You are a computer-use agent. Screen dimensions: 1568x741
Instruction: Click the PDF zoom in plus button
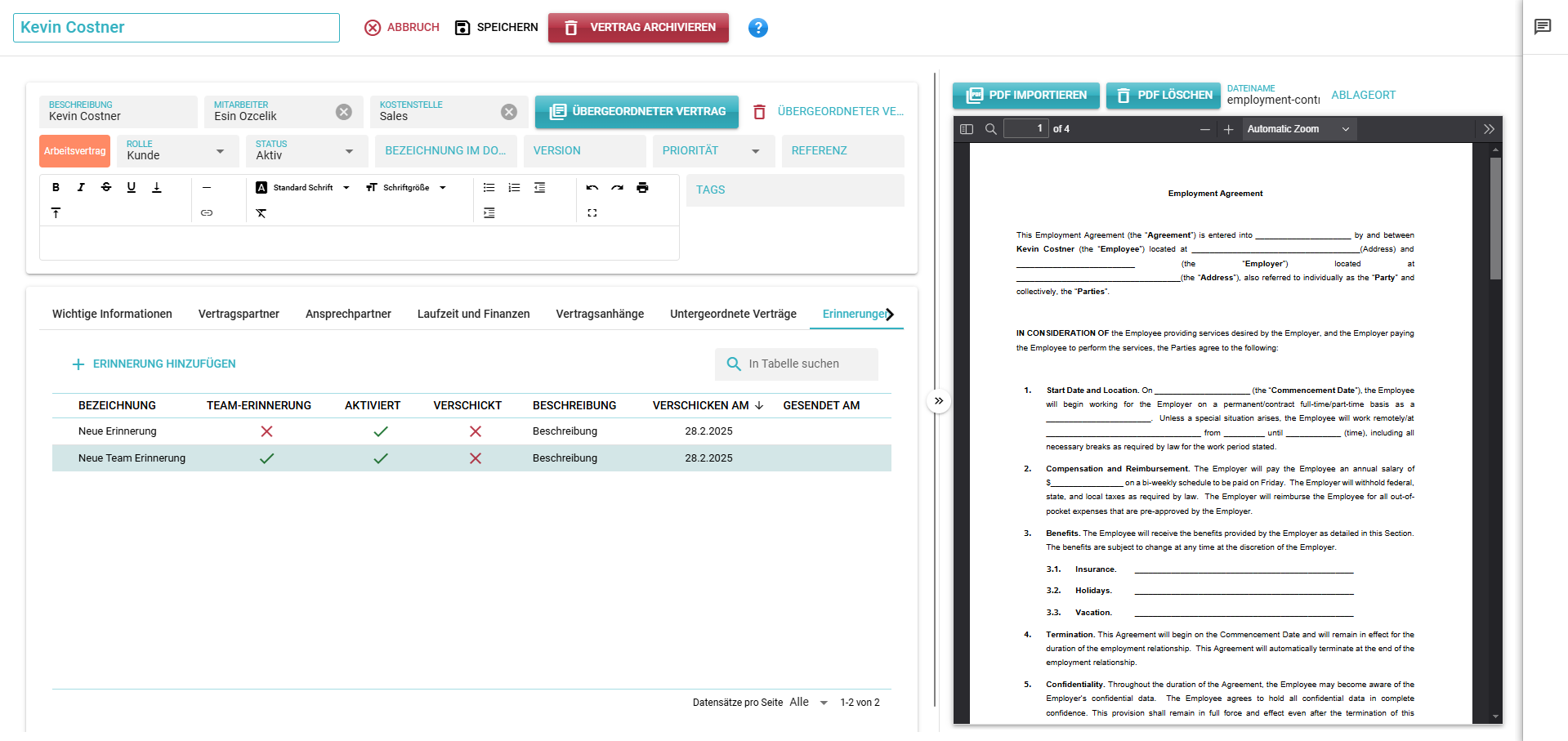pyautogui.click(x=1228, y=129)
